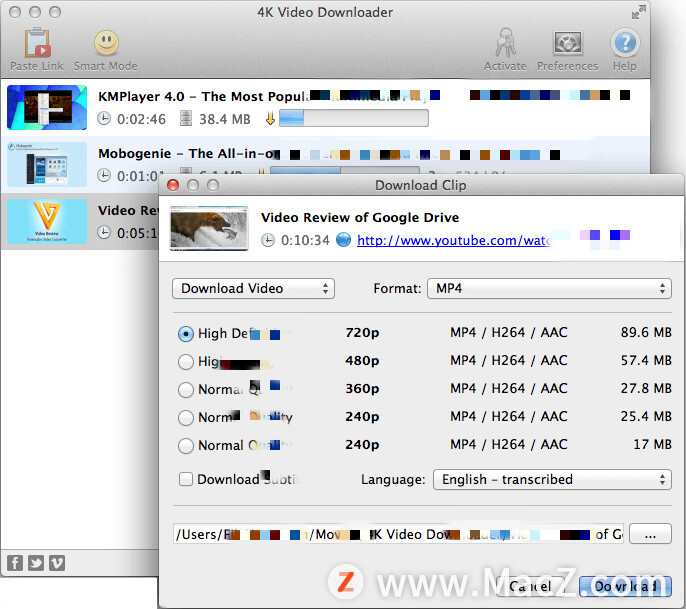Select the 240p 17 MB radio button

pos(186,446)
